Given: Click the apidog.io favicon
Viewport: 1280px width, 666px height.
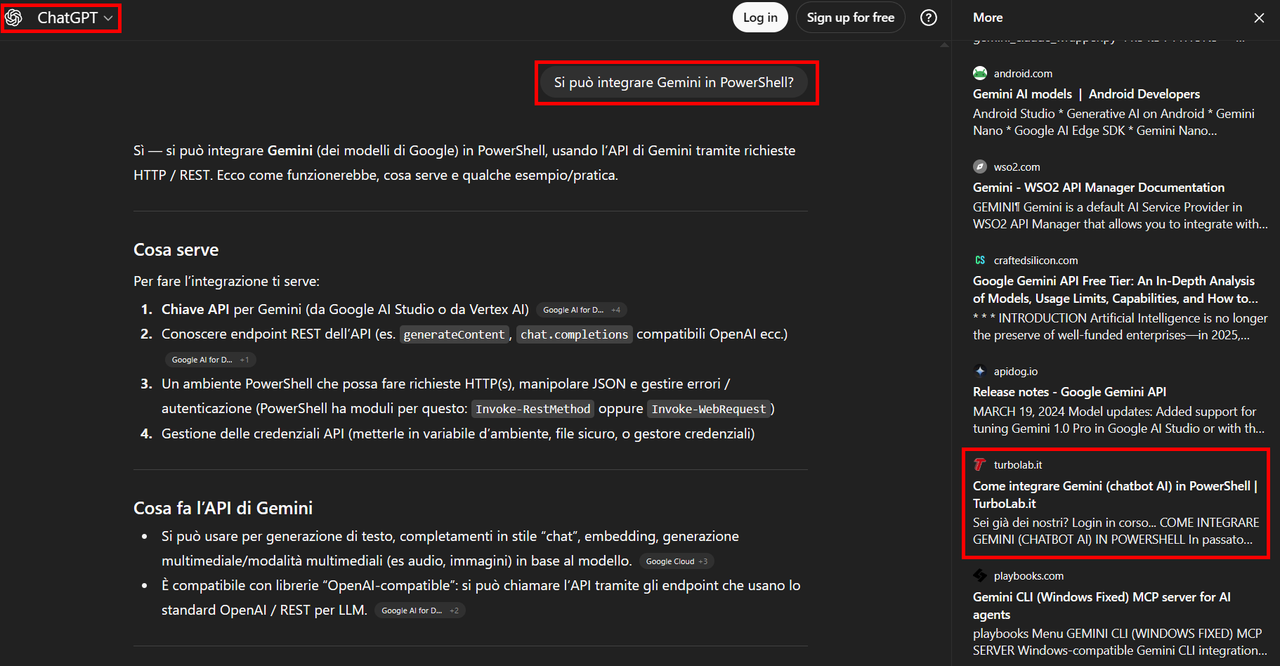Looking at the screenshot, I should pyautogui.click(x=980, y=371).
